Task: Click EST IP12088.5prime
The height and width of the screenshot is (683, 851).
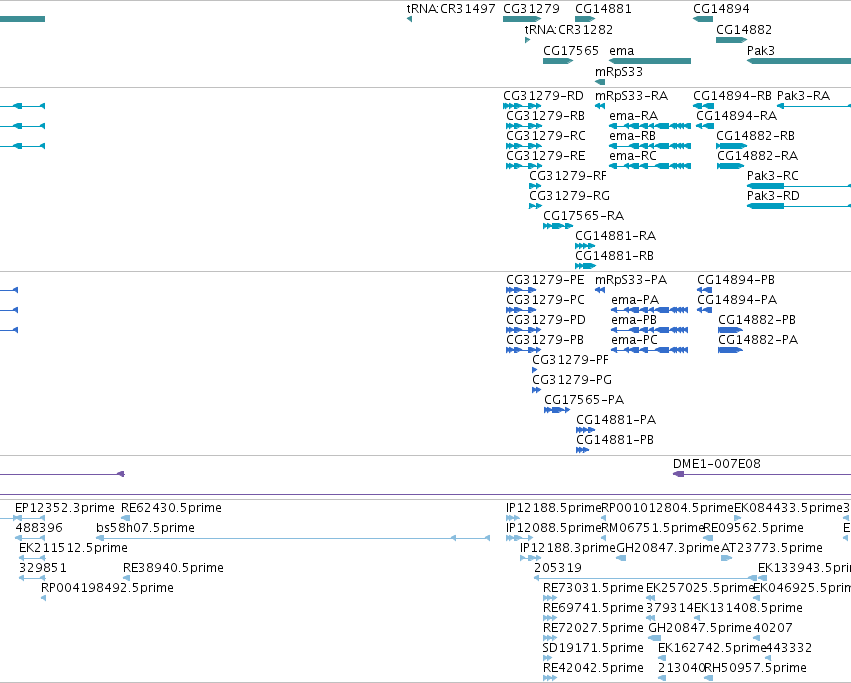Action: point(519,538)
